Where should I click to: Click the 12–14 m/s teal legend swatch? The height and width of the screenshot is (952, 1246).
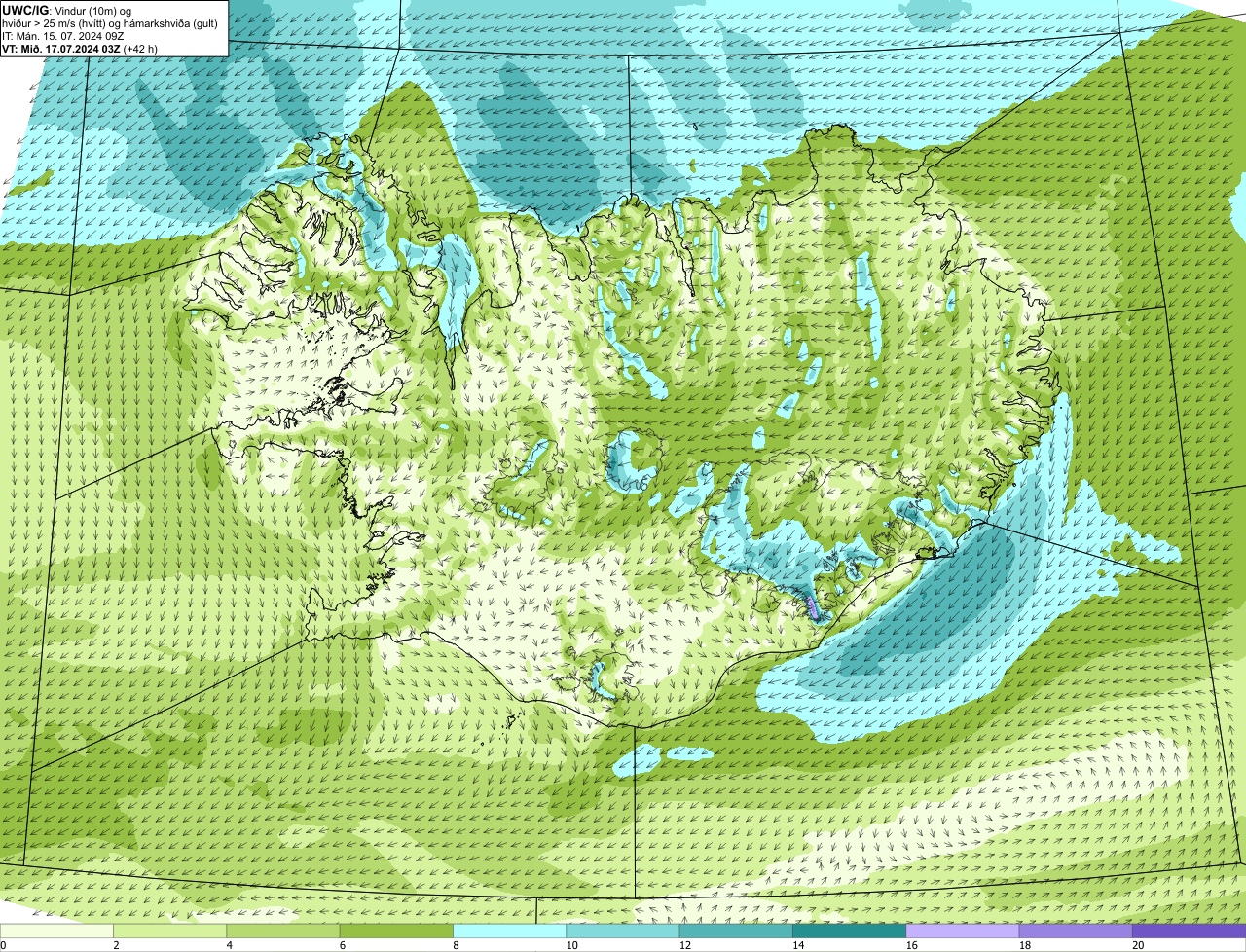point(736,932)
